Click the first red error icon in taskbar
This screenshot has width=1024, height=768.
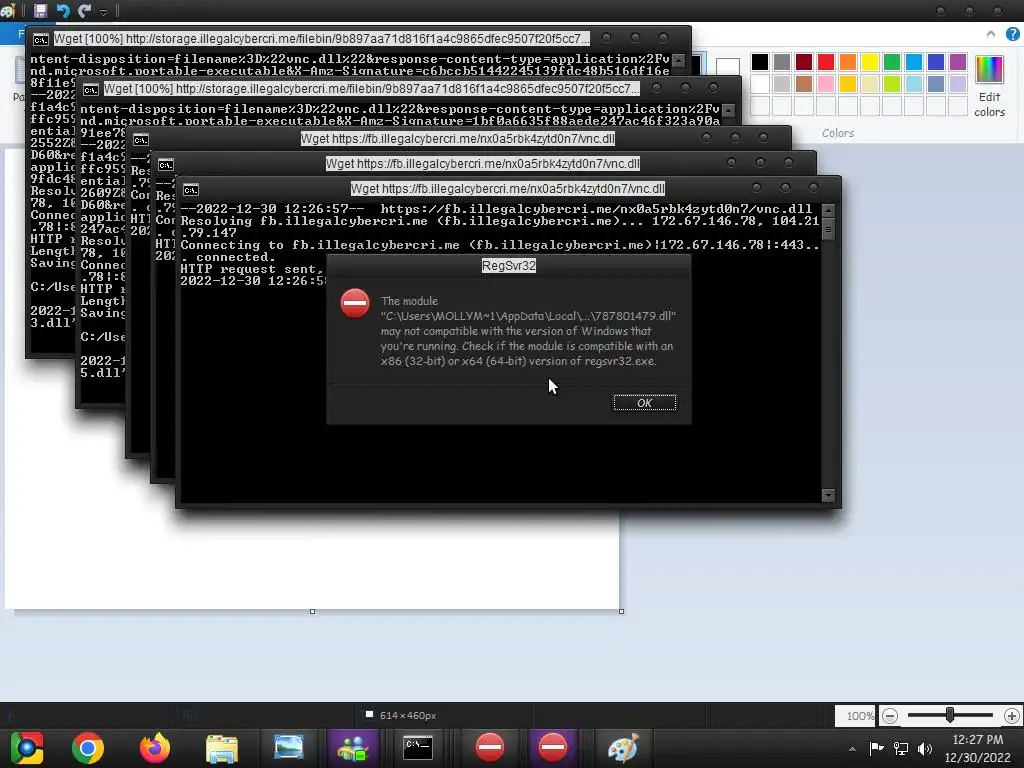pos(490,748)
